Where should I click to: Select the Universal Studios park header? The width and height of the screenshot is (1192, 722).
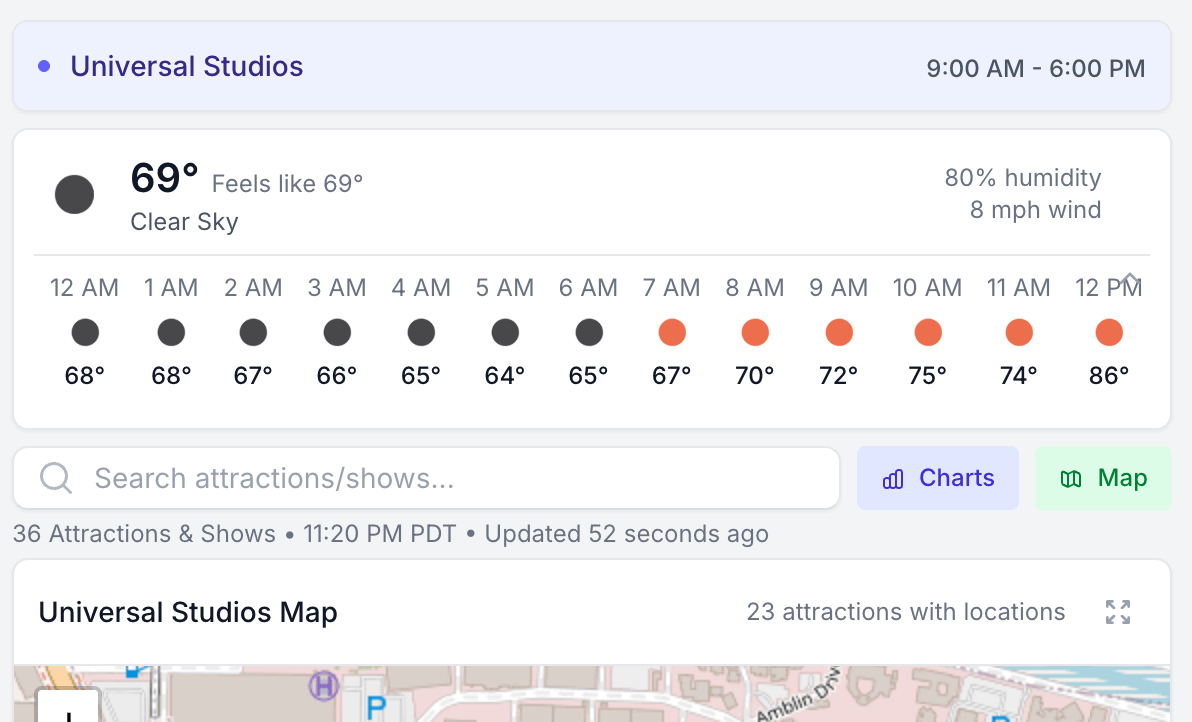(x=591, y=67)
